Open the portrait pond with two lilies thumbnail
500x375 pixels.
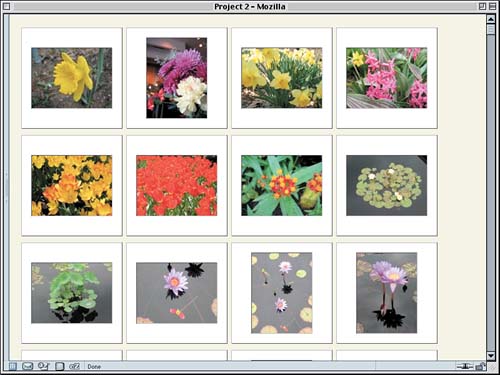click(x=282, y=293)
